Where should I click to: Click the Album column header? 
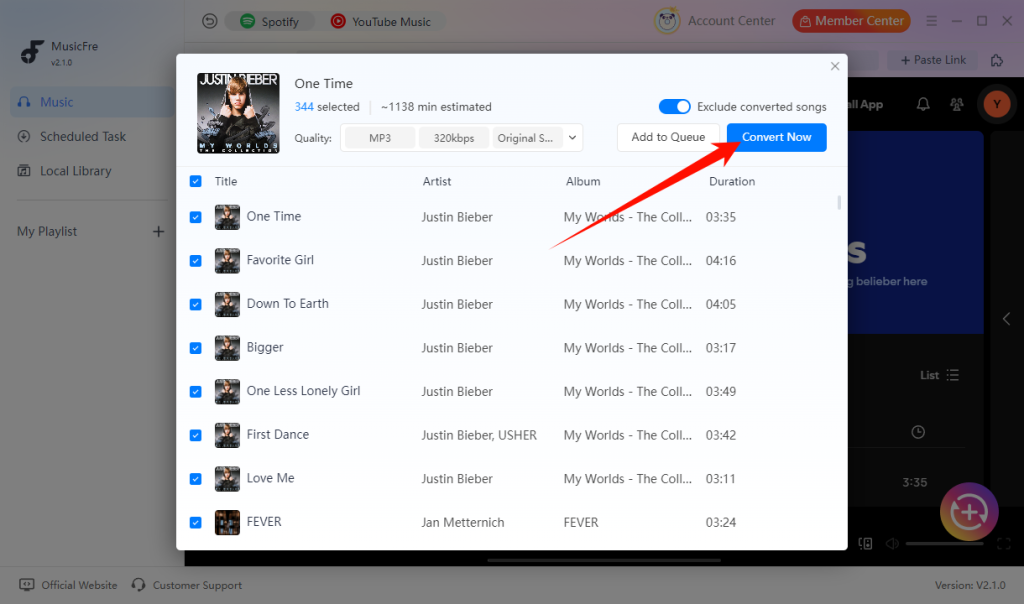coord(583,182)
